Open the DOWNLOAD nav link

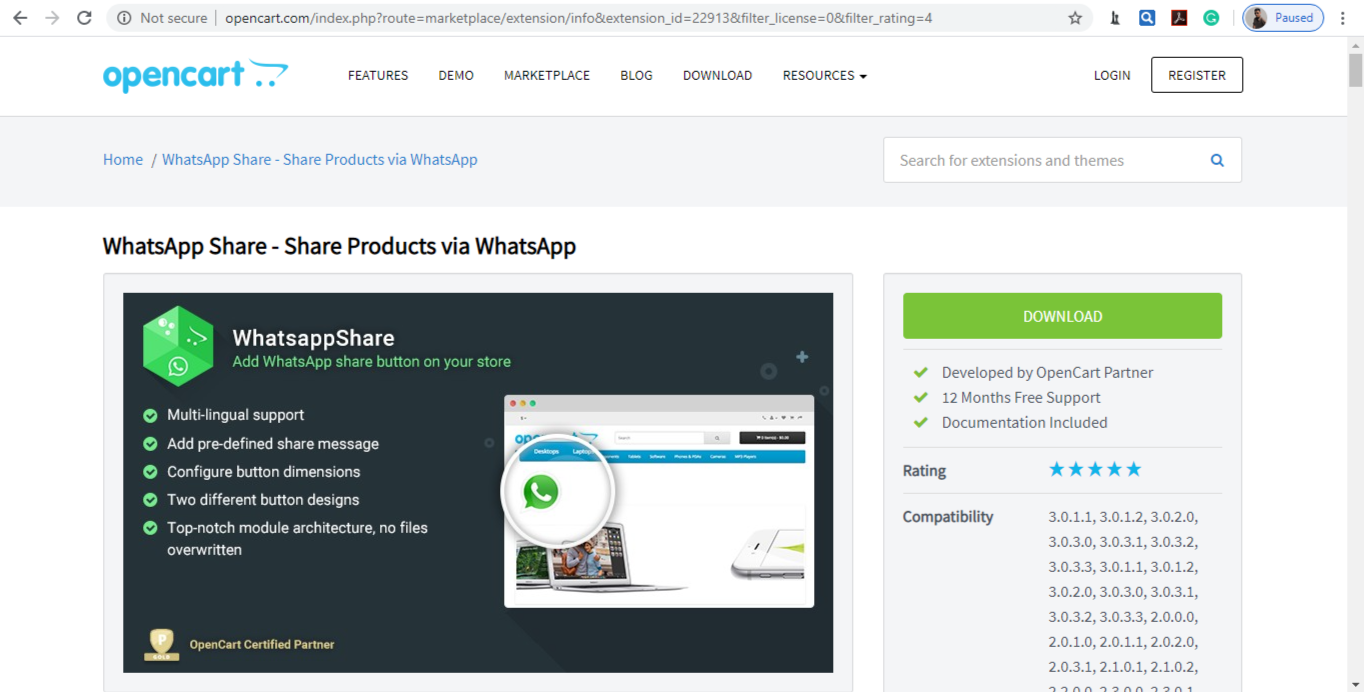717,75
